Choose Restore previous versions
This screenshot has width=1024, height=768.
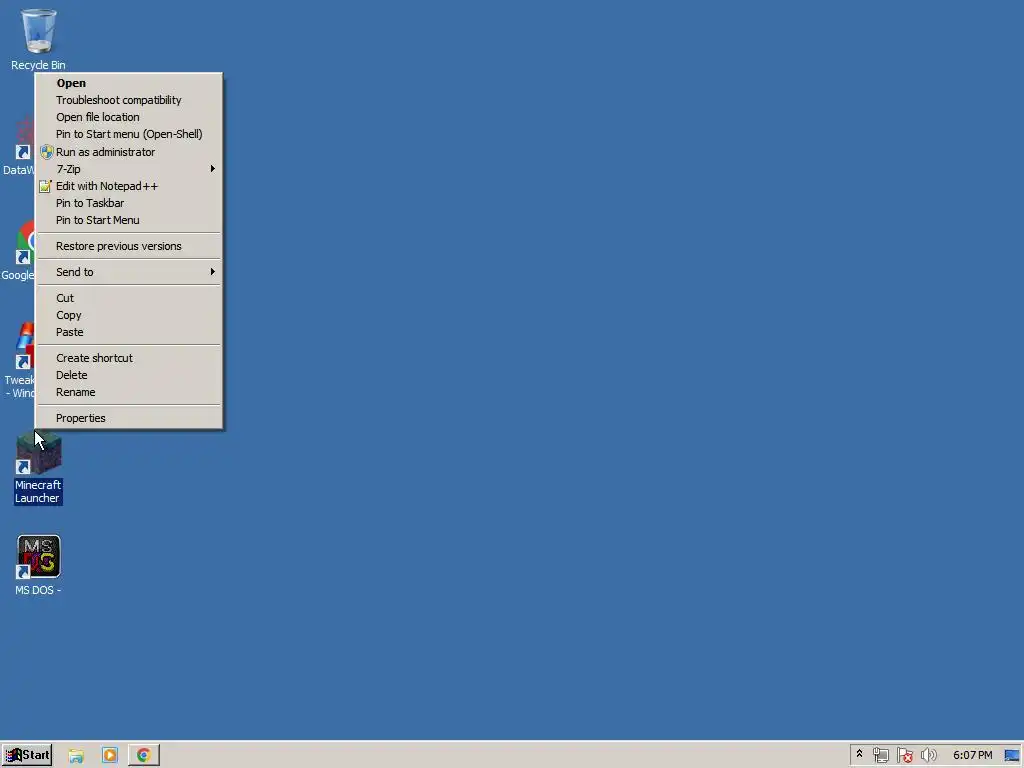point(129,246)
